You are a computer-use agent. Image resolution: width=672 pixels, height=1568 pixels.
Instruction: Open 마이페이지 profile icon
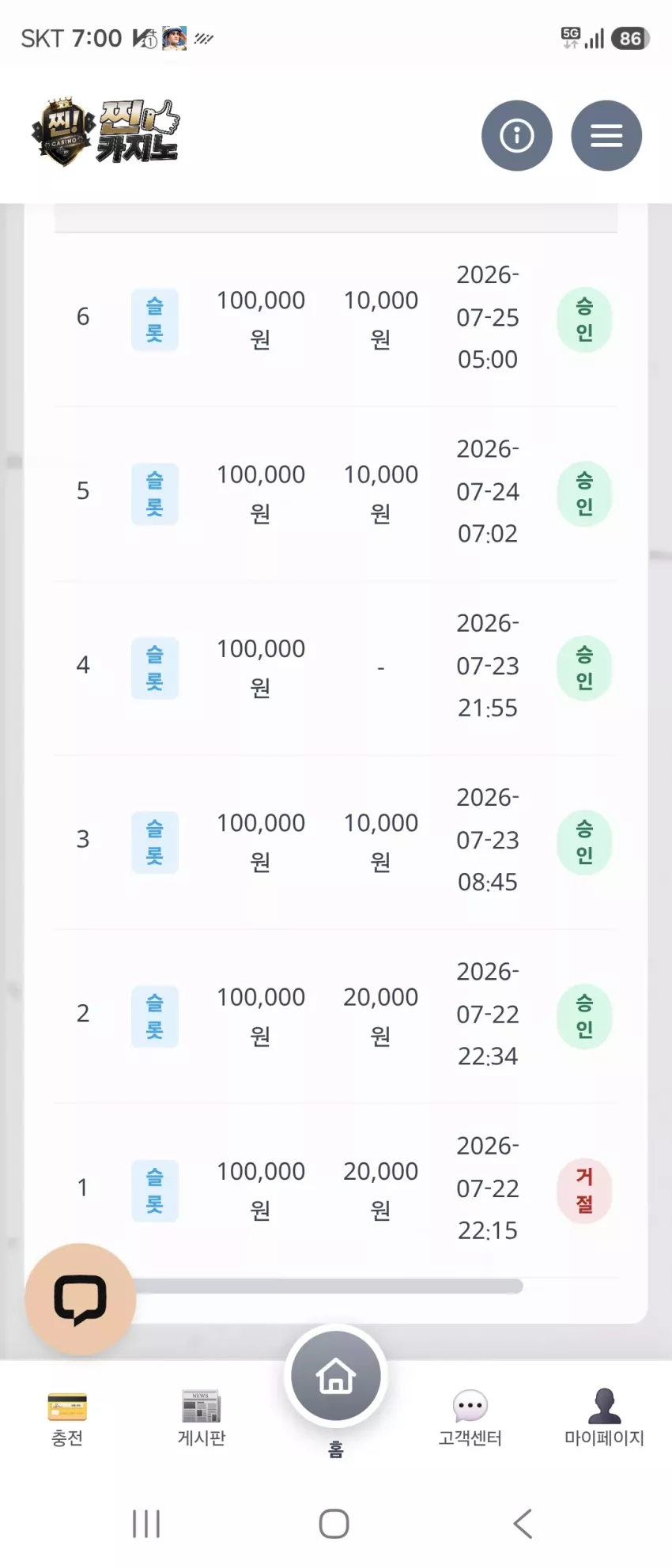(605, 1420)
